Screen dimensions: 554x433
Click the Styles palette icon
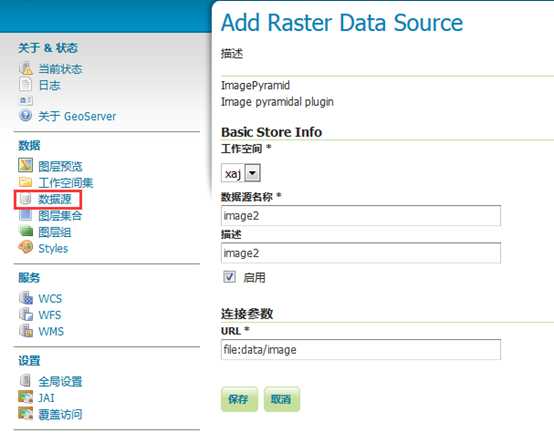25,247
